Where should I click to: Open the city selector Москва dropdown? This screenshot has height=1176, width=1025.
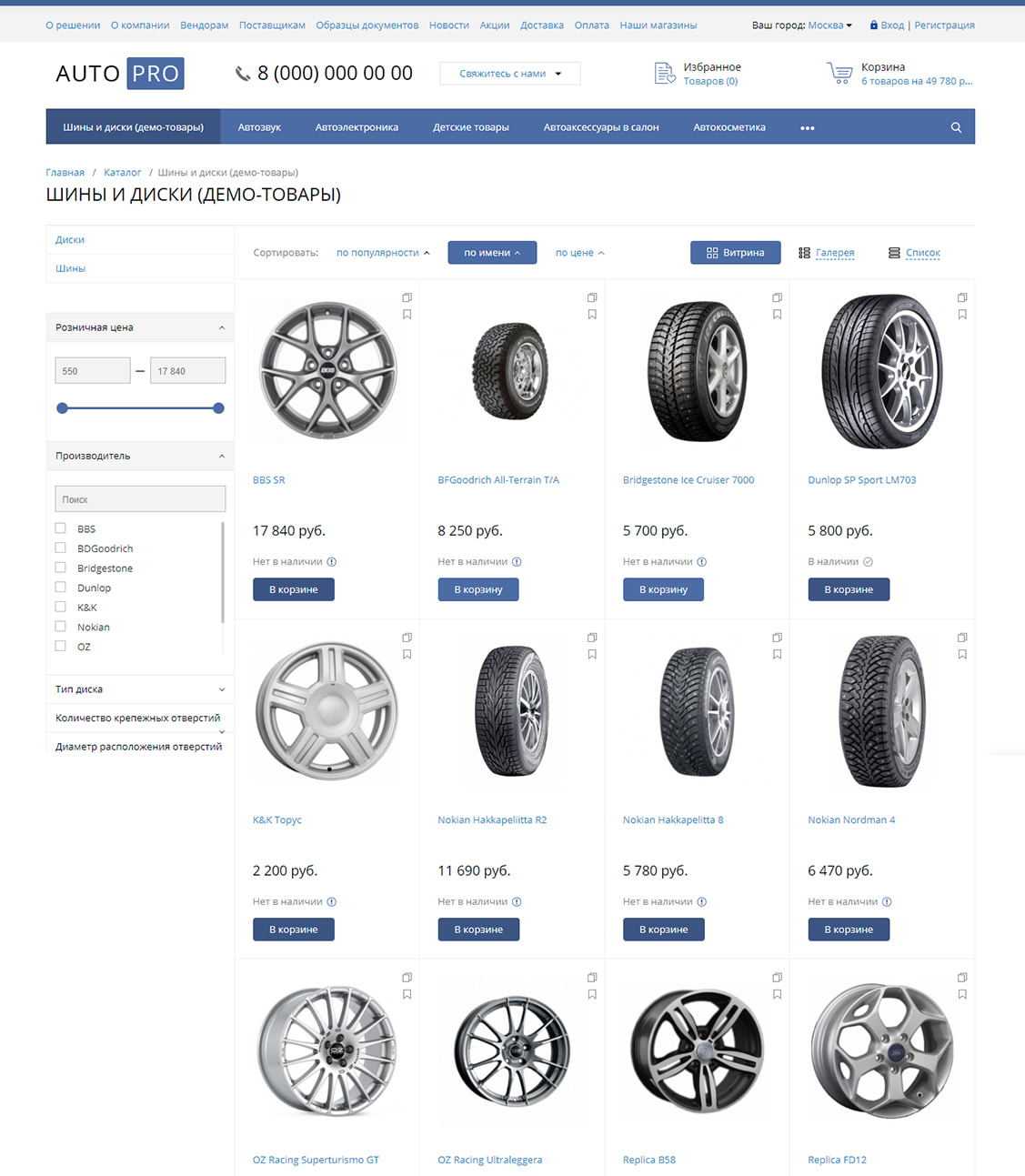(829, 25)
